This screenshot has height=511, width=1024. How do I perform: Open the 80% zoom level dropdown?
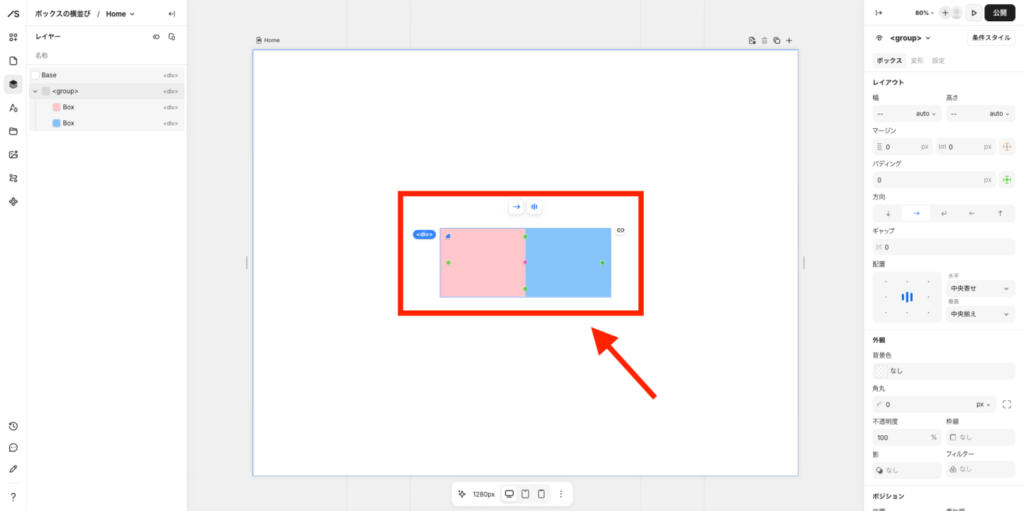pyautogui.click(x=924, y=13)
